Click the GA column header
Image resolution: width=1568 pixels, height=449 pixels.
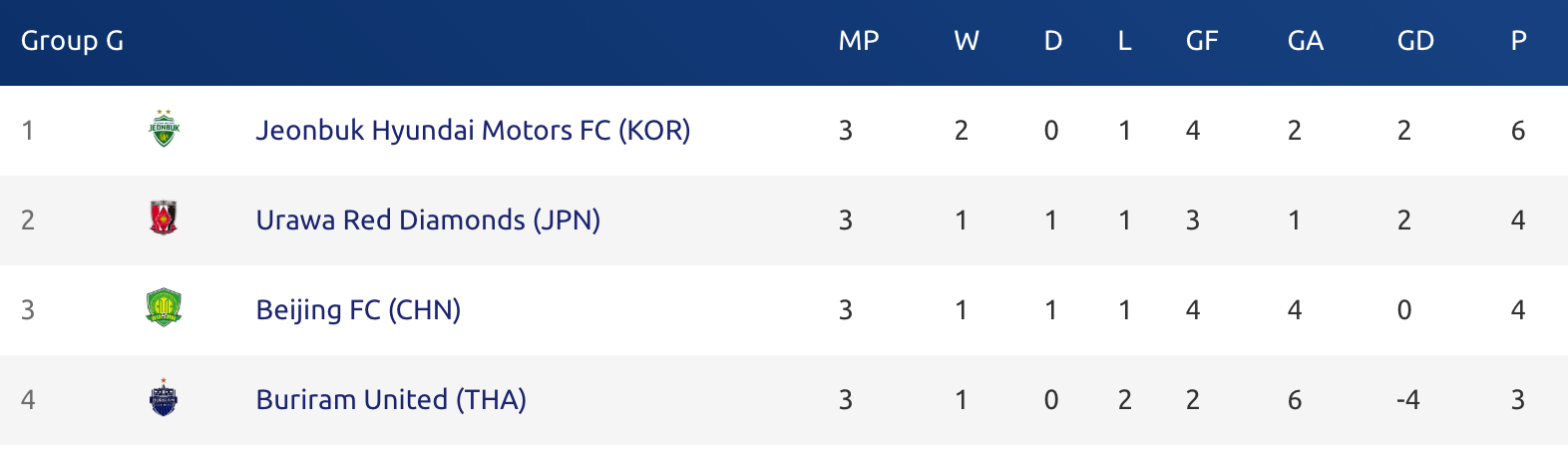1306,41
